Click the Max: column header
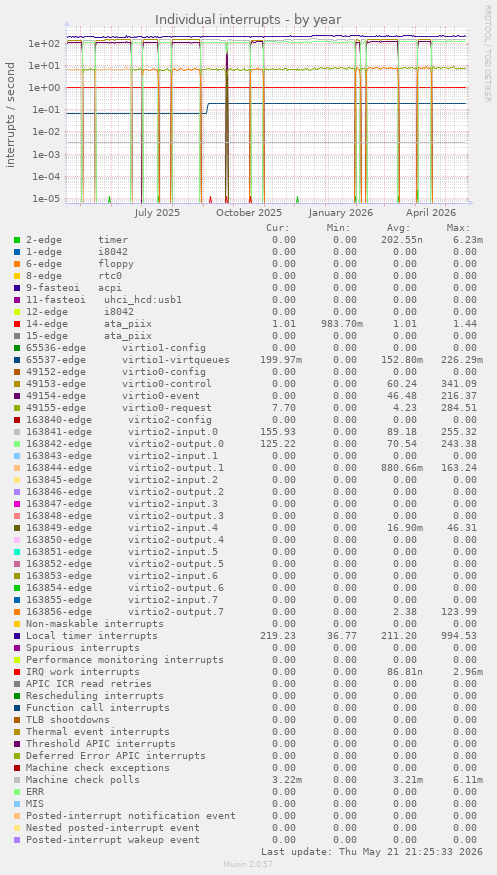This screenshot has width=497, height=875. 459,228
